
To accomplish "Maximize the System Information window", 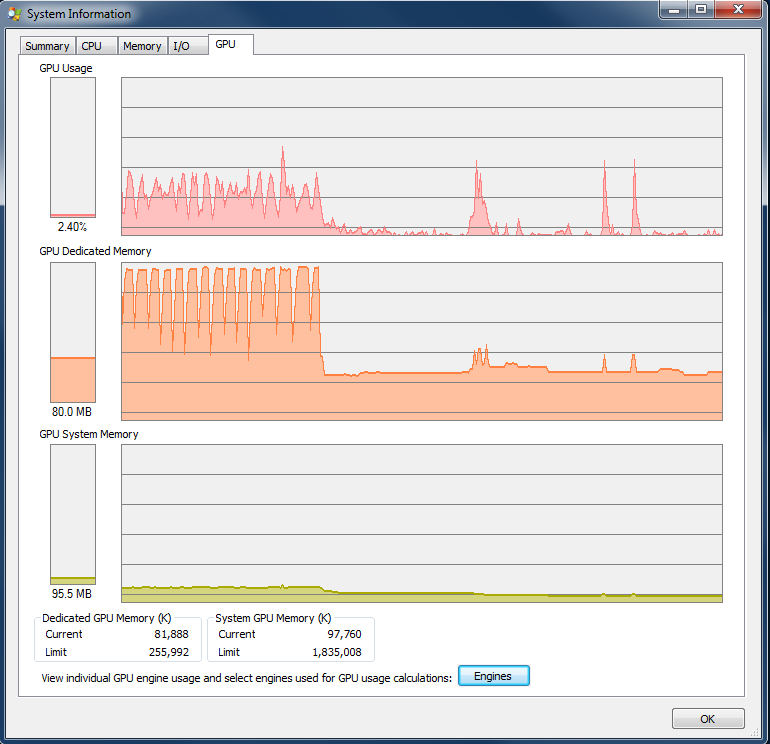I will click(701, 10).
